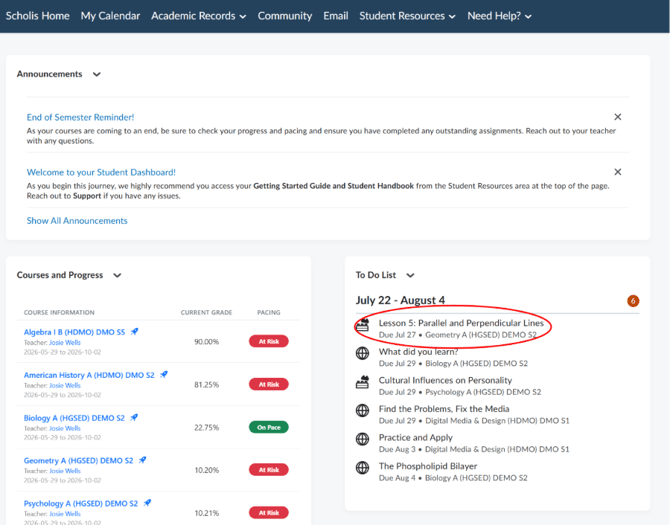
Task: Open The Phospholipid Bilayer assignment
Action: point(428,466)
